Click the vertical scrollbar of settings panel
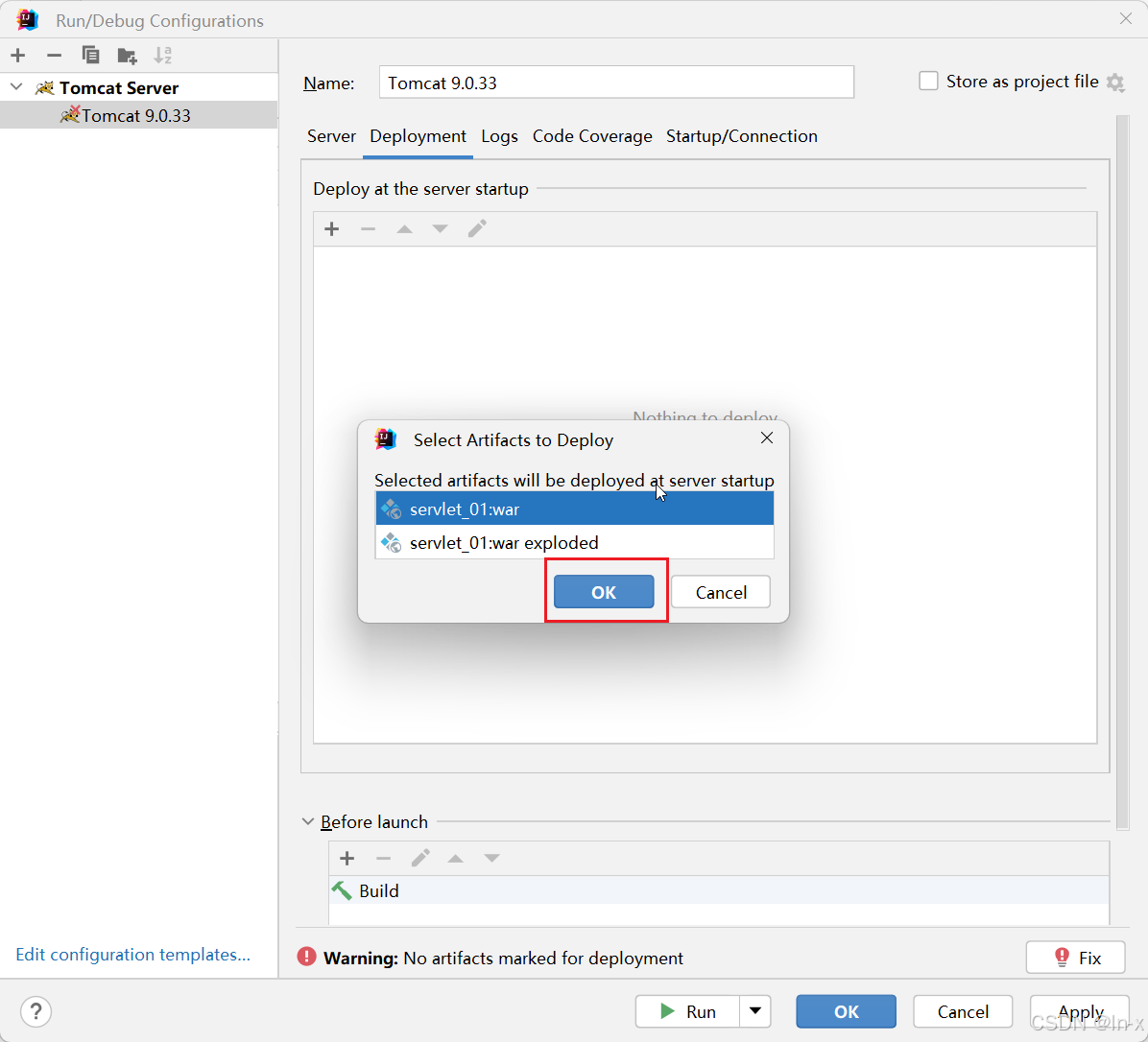Image resolution: width=1148 pixels, height=1042 pixels. [1122, 472]
